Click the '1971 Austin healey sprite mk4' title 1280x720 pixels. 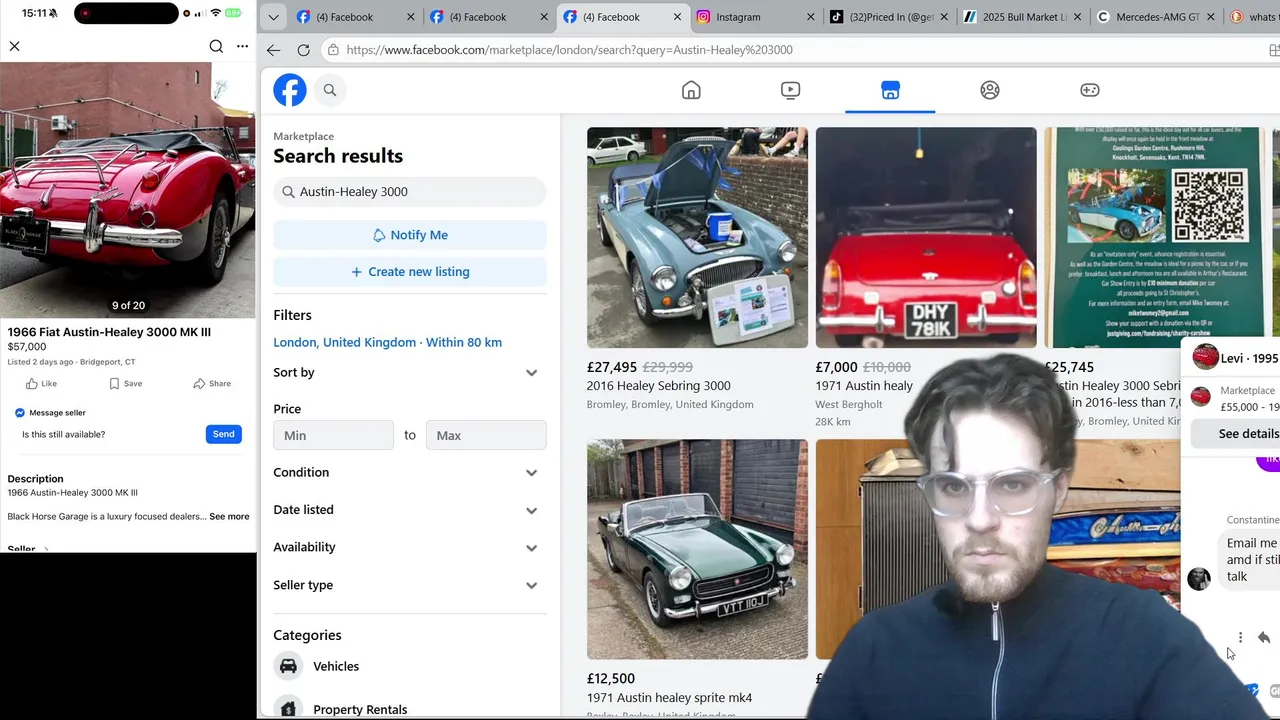[670, 698]
